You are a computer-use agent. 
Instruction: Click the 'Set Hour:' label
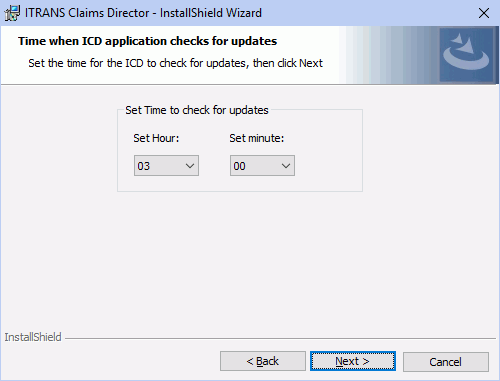[156, 138]
